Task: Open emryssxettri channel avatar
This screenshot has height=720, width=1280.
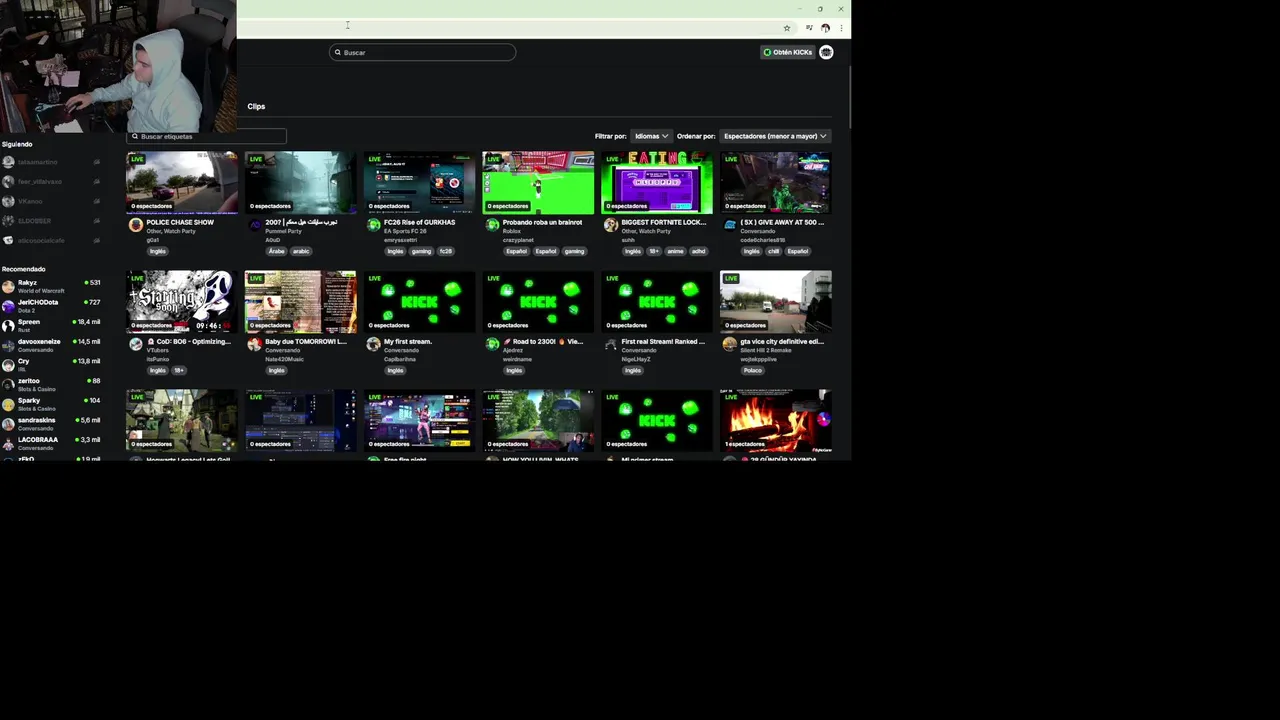Action: [373, 226]
